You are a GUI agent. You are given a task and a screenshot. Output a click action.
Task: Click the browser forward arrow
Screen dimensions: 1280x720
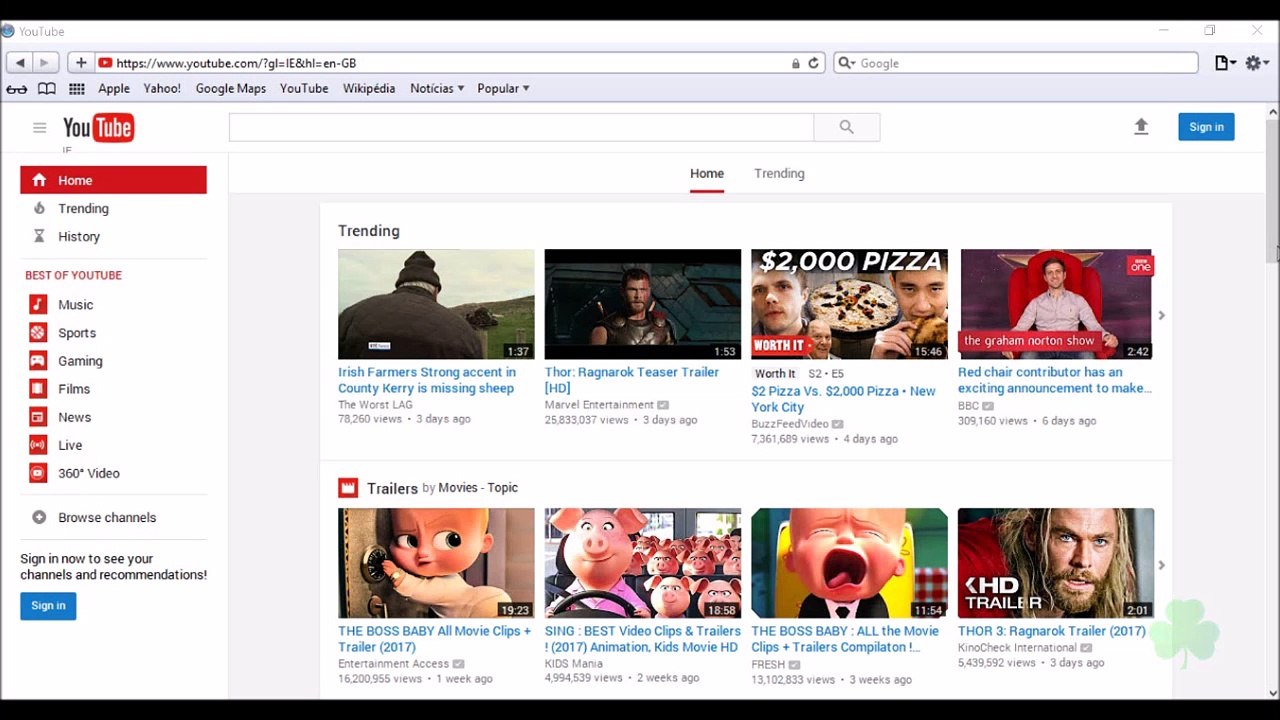pyautogui.click(x=43, y=63)
